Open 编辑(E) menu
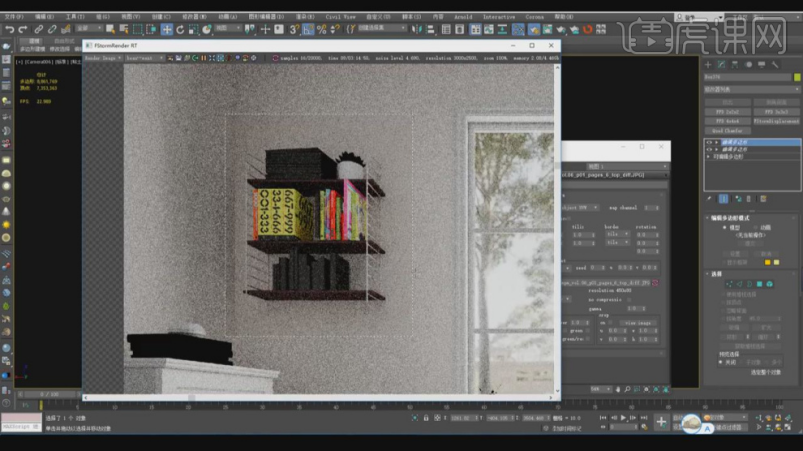803x451 pixels. [44, 17]
